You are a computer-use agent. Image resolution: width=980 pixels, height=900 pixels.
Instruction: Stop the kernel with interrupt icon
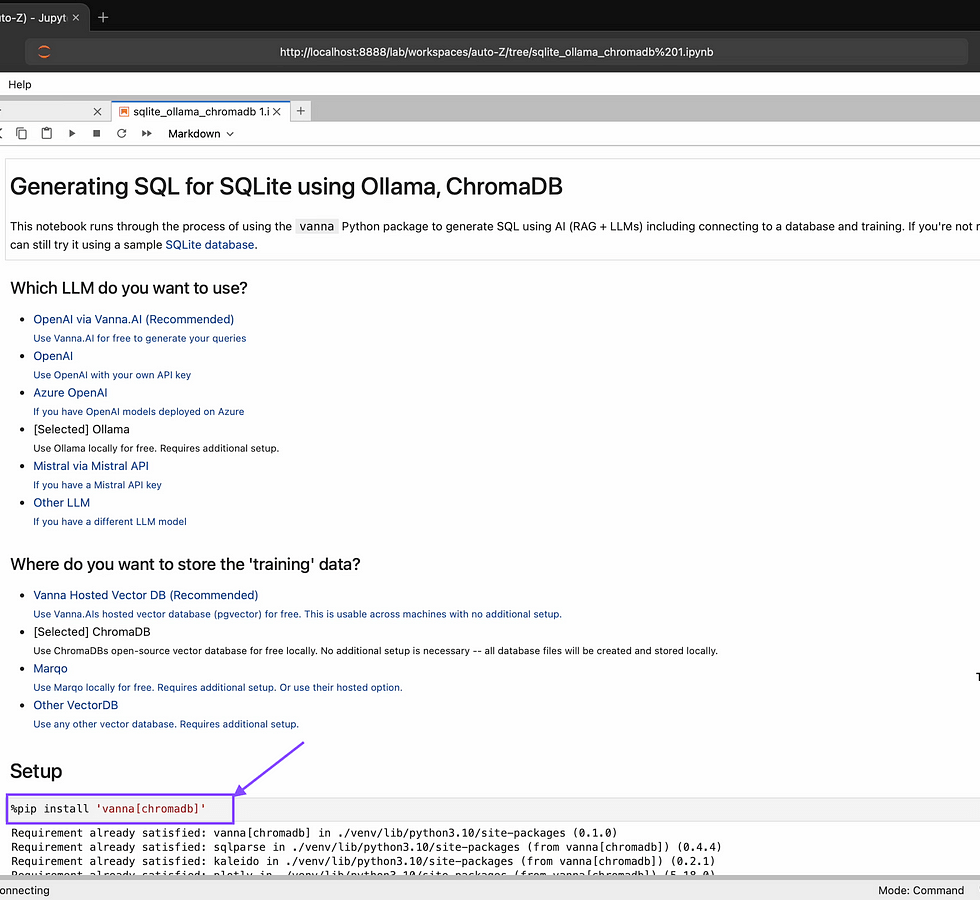coord(97,133)
